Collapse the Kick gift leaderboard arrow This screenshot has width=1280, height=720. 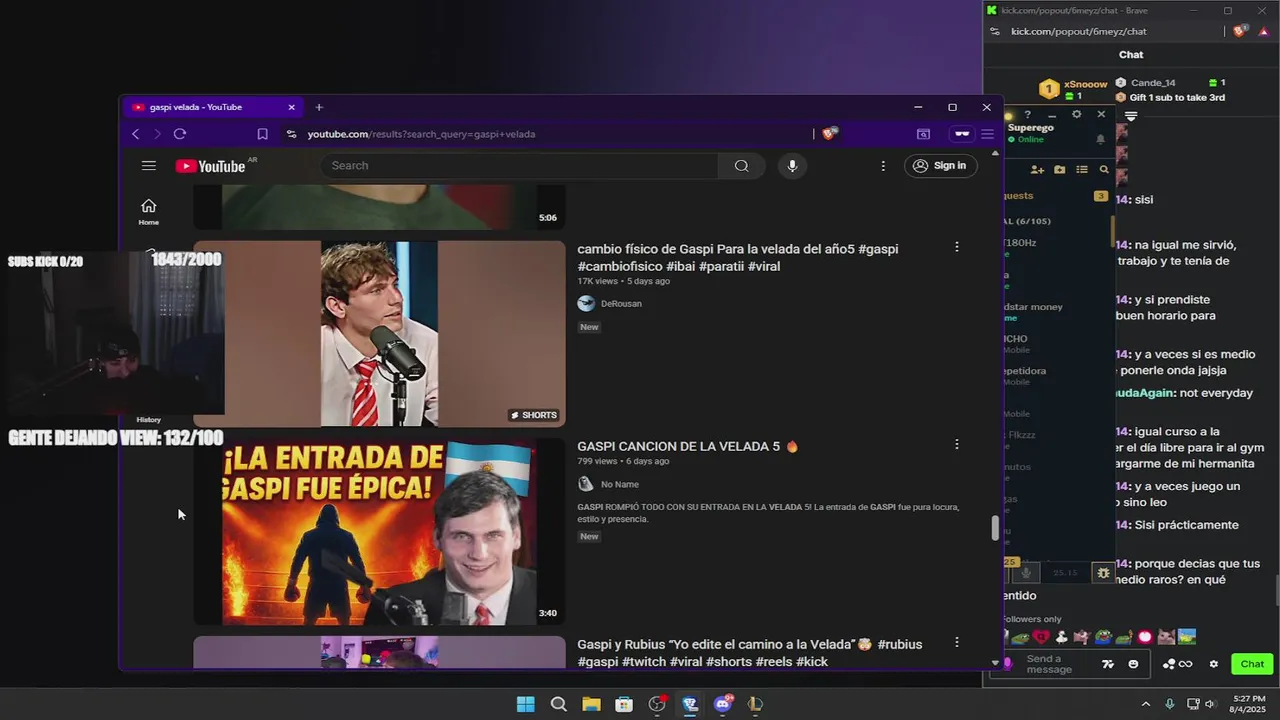click(1131, 116)
